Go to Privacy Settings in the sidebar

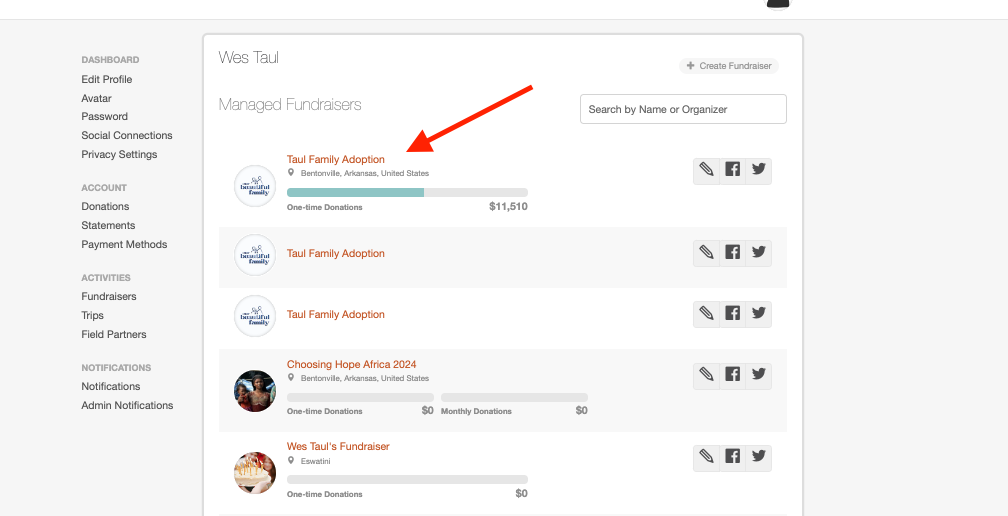[x=119, y=154]
